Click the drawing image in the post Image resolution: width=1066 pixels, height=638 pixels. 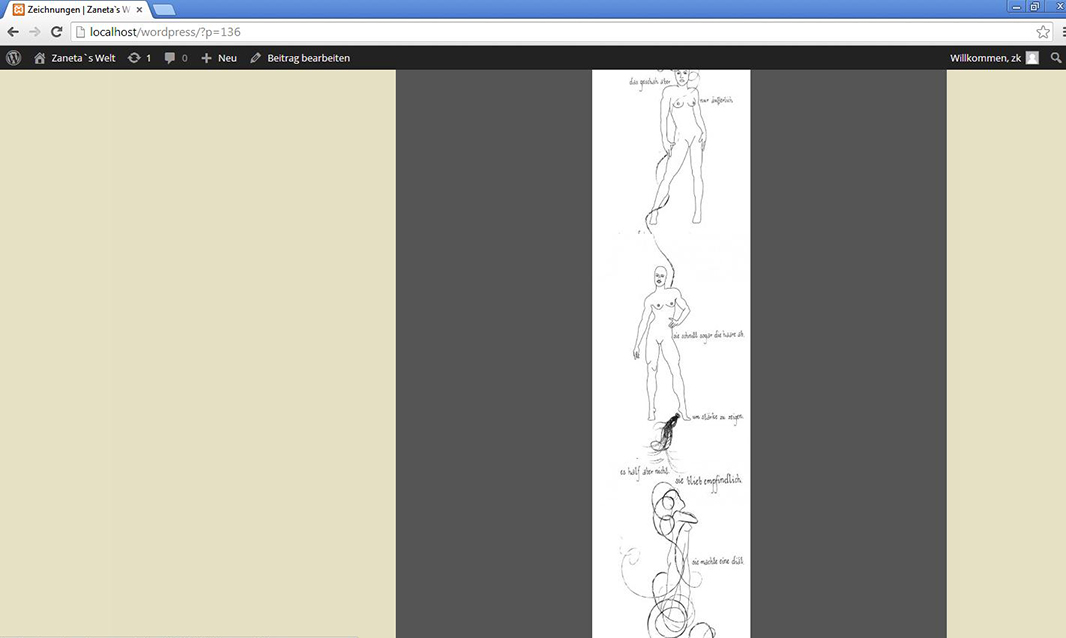(x=671, y=354)
